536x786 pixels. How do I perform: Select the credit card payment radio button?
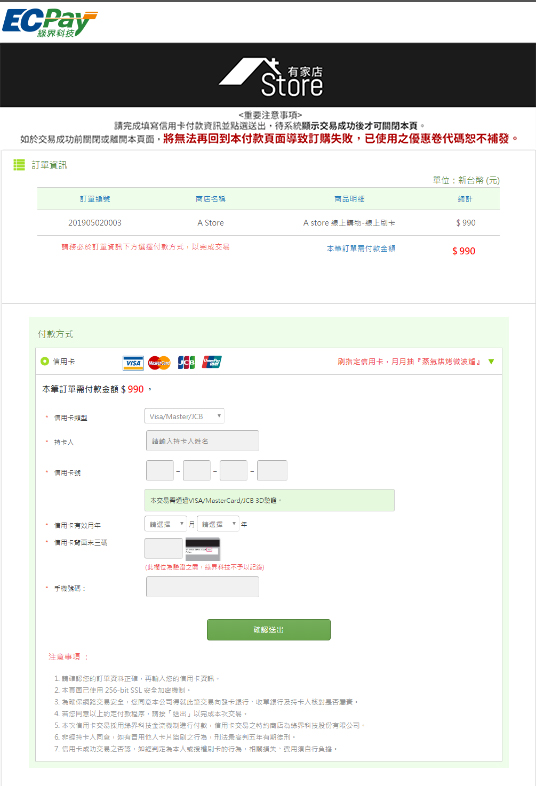tap(45, 361)
